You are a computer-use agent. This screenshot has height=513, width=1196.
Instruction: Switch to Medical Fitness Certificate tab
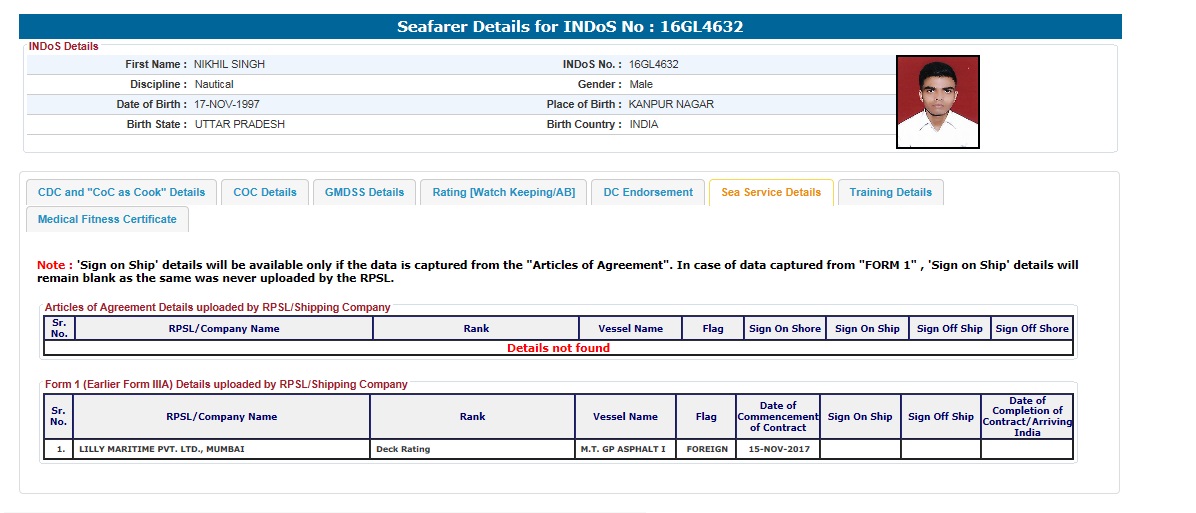coord(107,219)
